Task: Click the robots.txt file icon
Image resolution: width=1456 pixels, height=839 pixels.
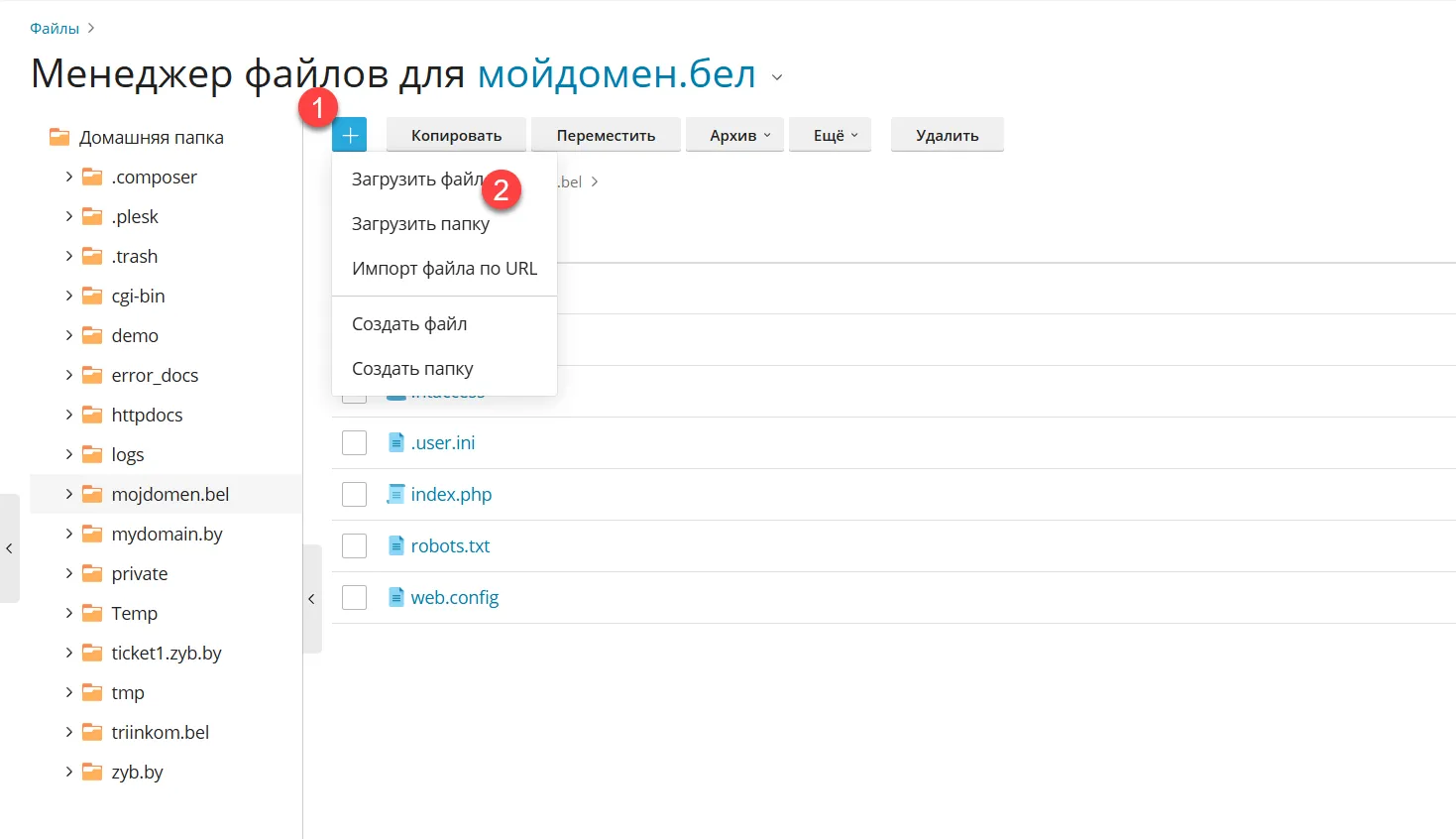Action: (x=395, y=545)
